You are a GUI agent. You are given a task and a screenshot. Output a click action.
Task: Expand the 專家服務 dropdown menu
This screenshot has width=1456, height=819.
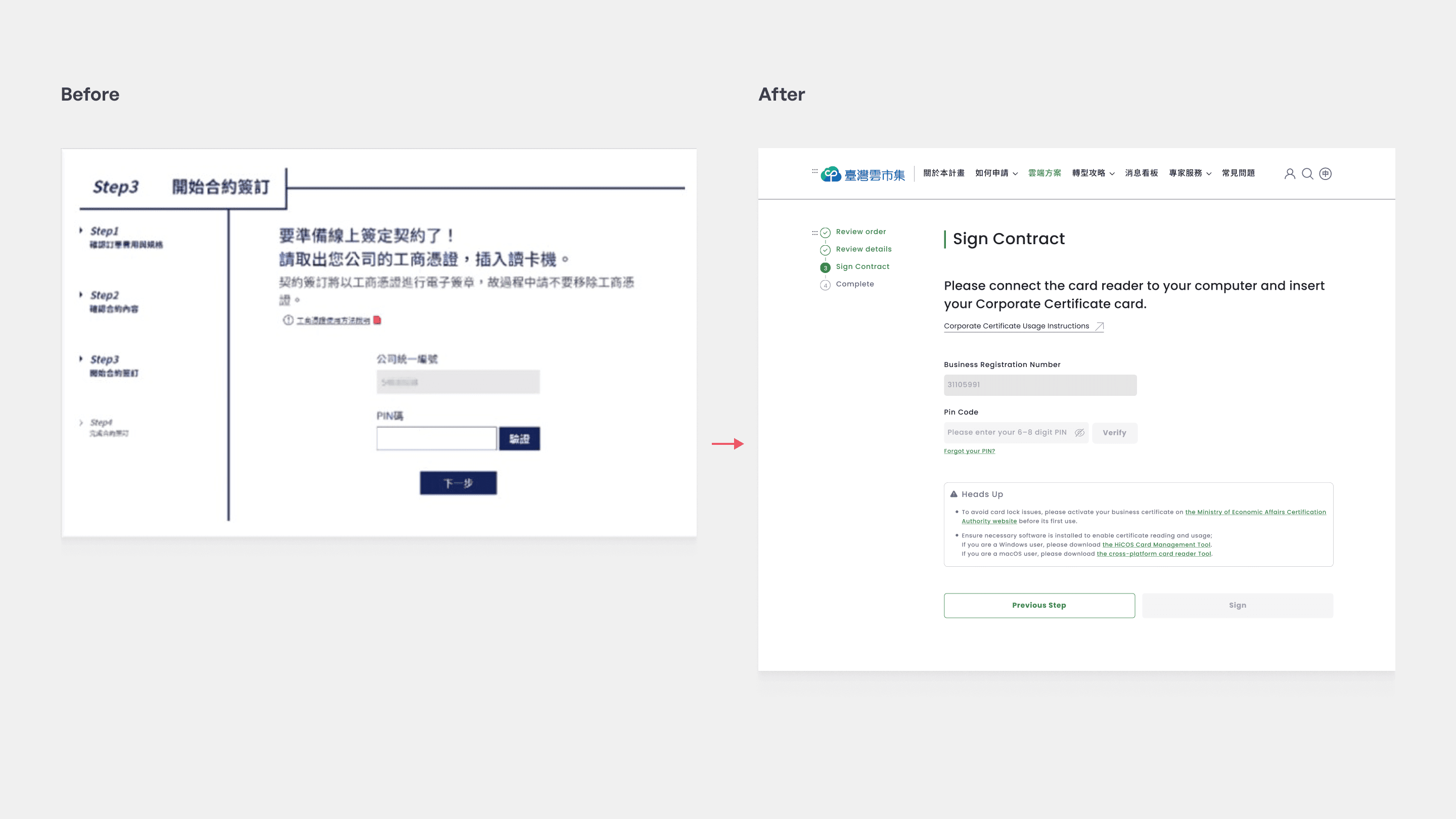(x=1190, y=173)
